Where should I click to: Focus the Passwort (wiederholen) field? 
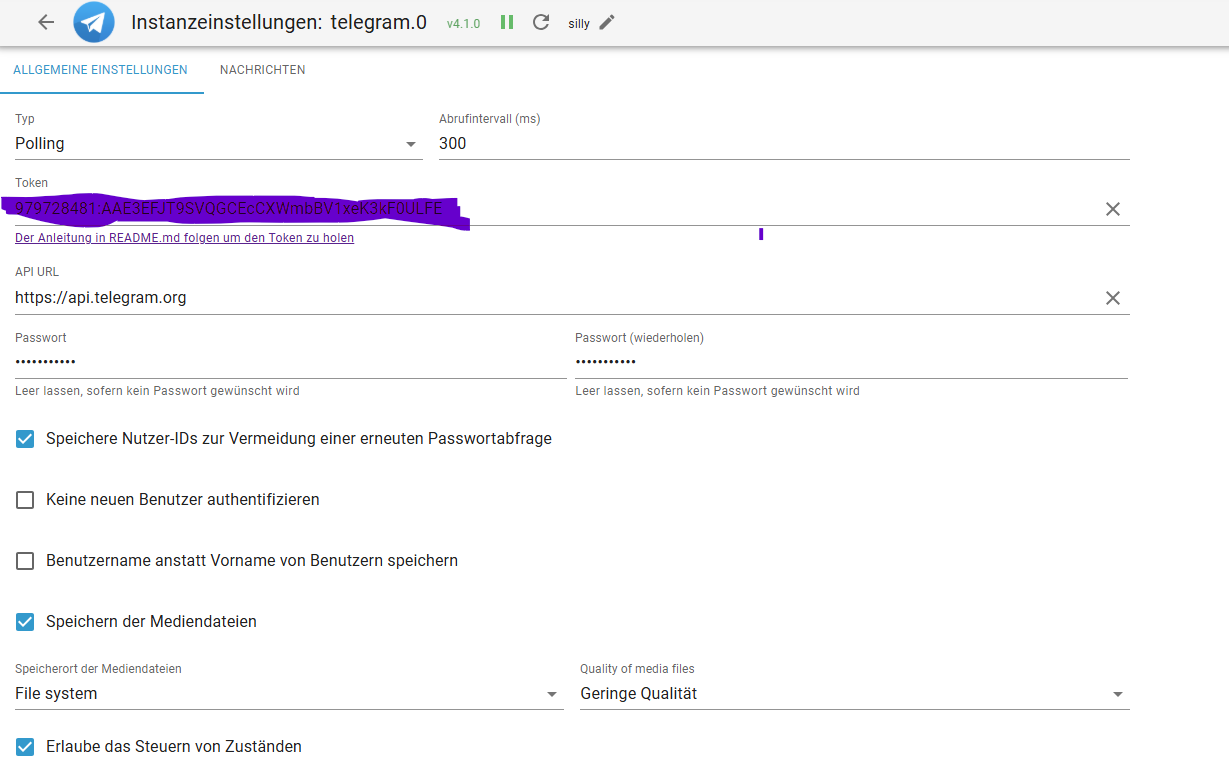click(x=851, y=362)
